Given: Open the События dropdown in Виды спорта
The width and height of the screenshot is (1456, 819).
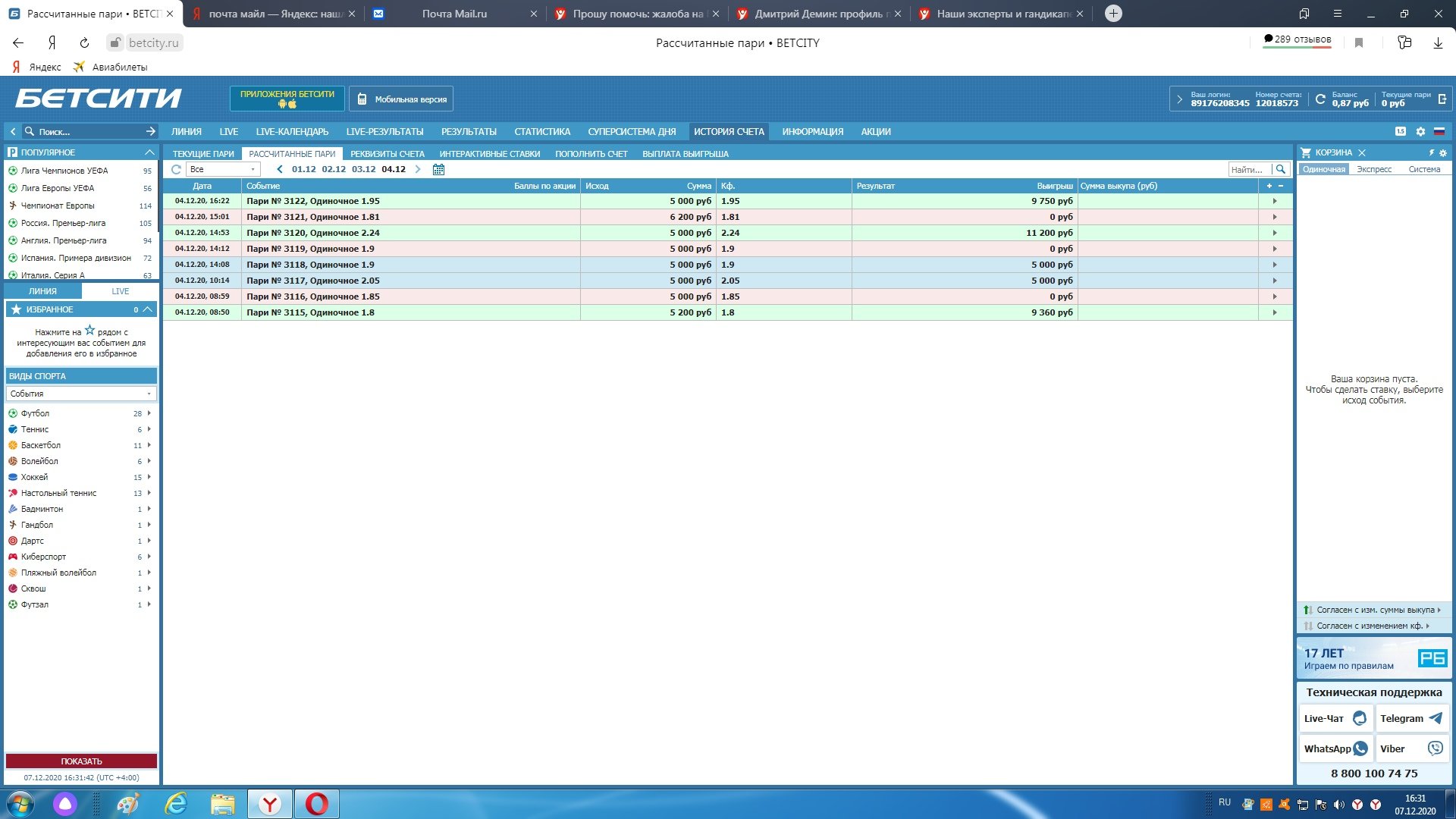Looking at the screenshot, I should pos(80,394).
